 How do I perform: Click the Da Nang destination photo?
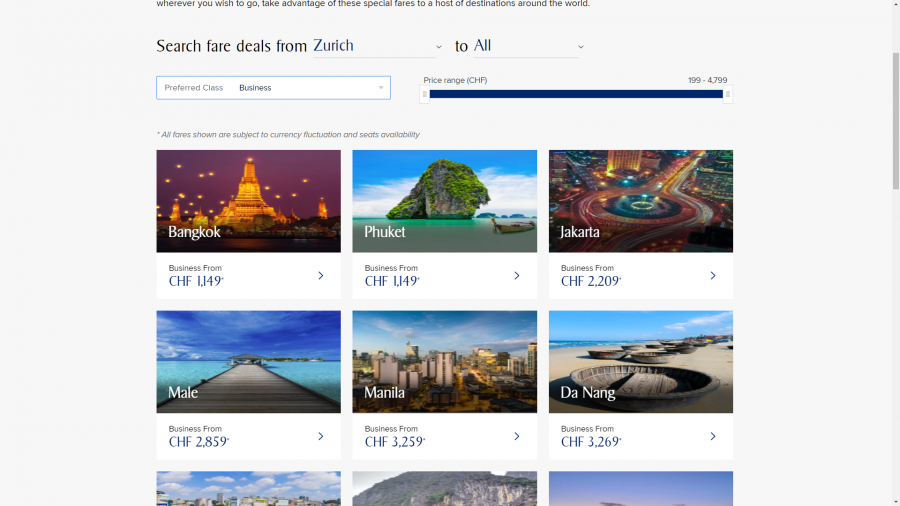pyautogui.click(x=641, y=362)
